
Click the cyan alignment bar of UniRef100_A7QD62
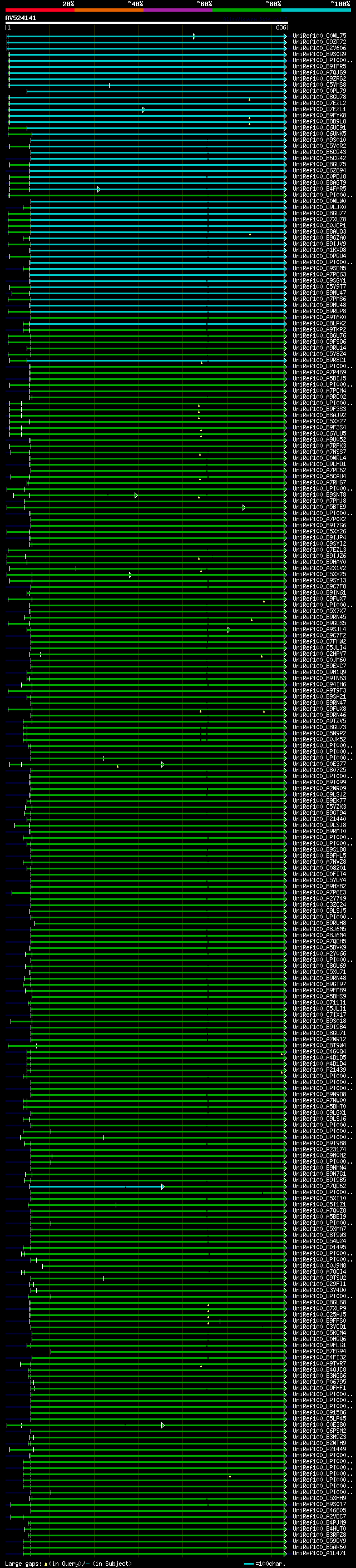click(96, 1186)
